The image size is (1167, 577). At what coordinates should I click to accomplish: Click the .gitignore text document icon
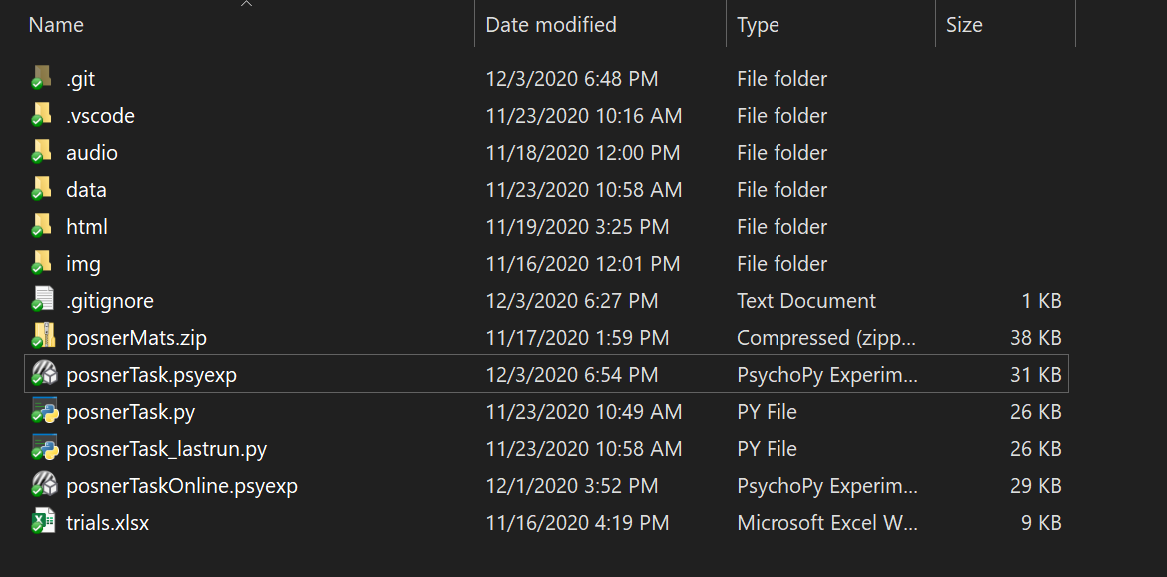point(42,300)
